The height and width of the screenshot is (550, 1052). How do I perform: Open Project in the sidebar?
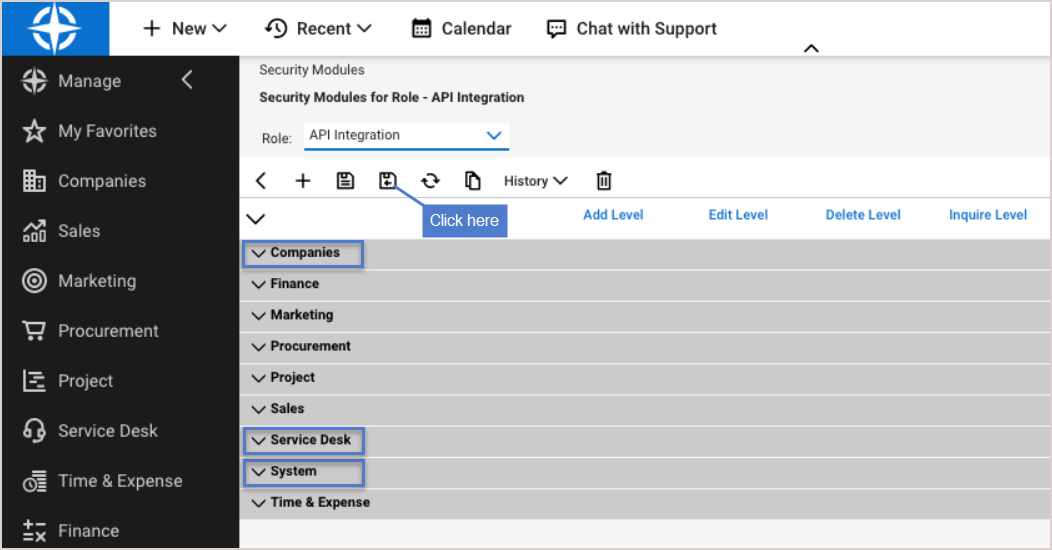pyautogui.click(x=67, y=381)
